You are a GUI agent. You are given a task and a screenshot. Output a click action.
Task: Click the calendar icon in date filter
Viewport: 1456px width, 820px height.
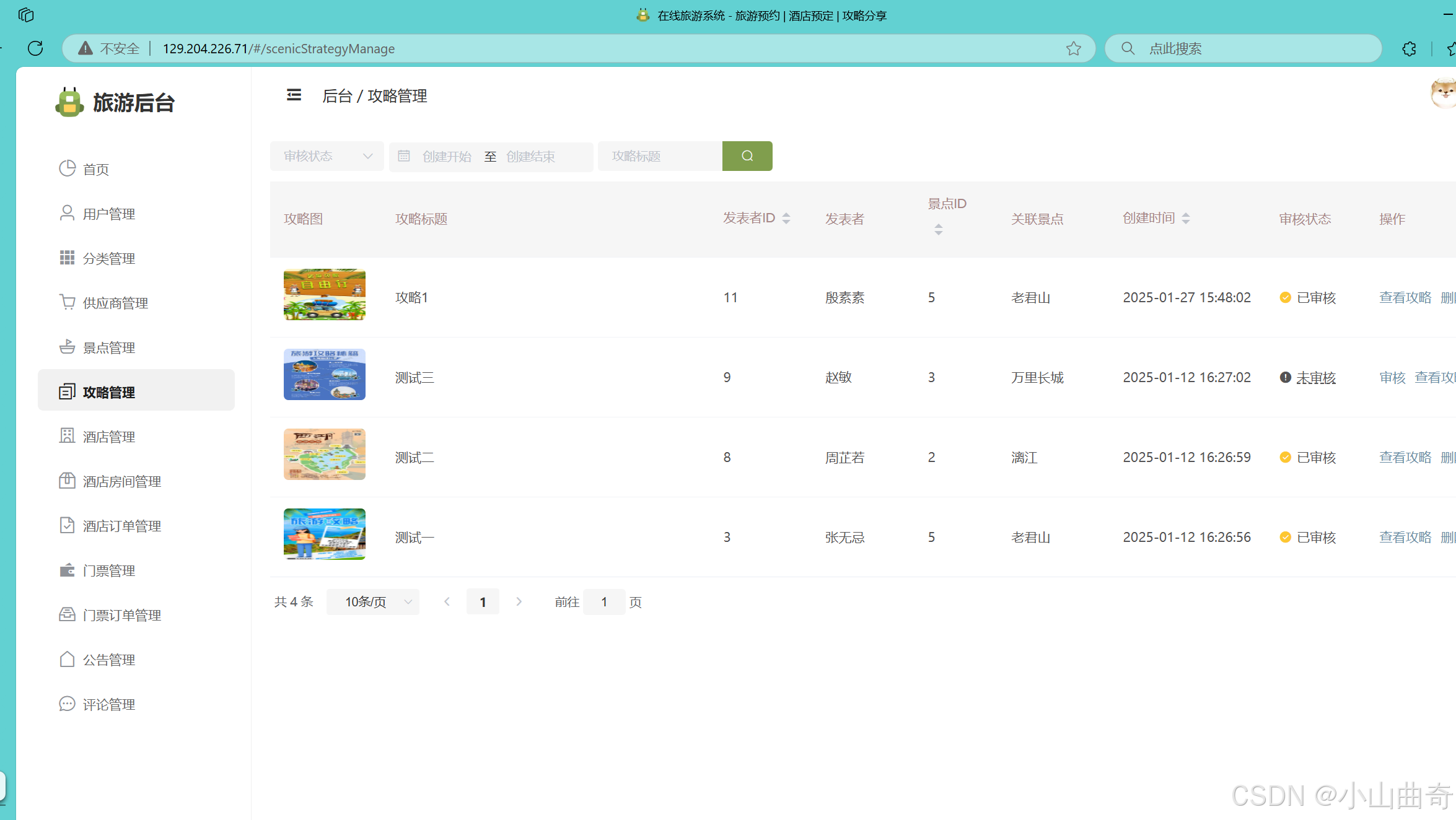tap(404, 156)
